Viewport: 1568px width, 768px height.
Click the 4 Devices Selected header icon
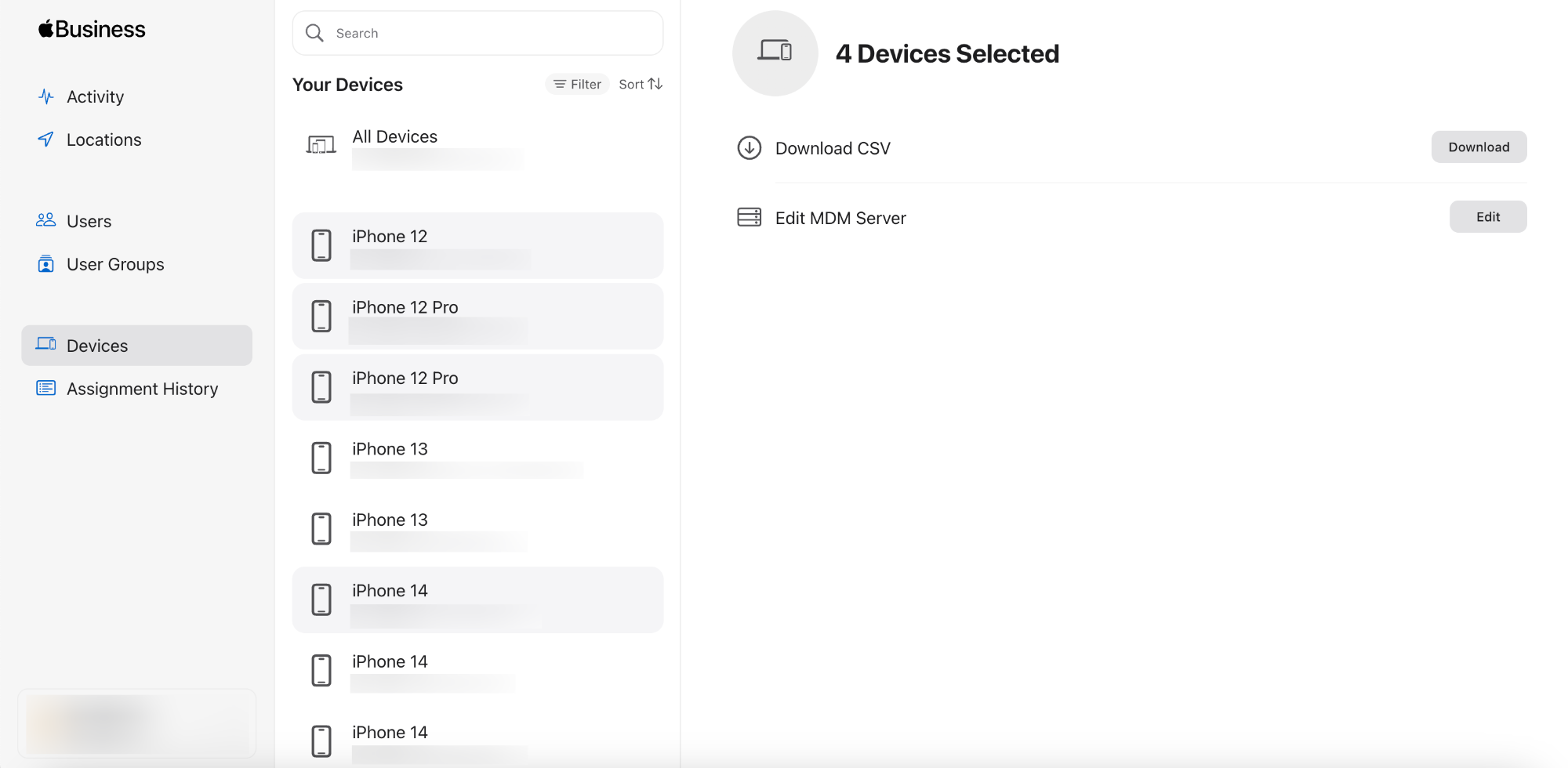click(775, 52)
